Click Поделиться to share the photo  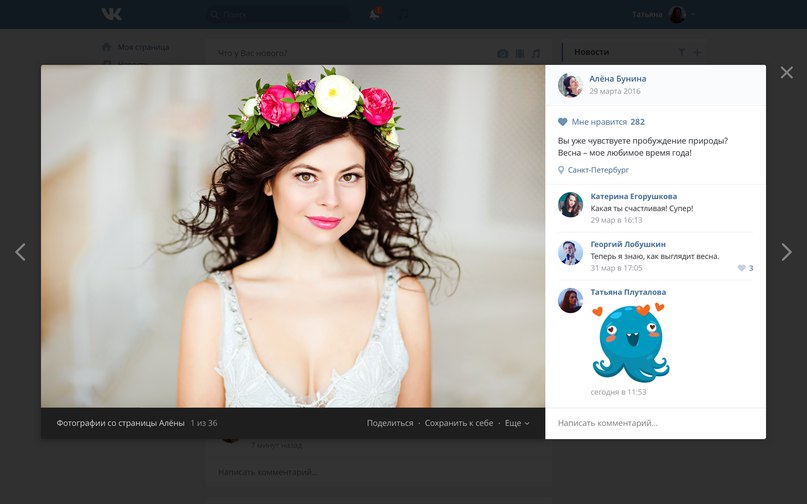click(389, 423)
